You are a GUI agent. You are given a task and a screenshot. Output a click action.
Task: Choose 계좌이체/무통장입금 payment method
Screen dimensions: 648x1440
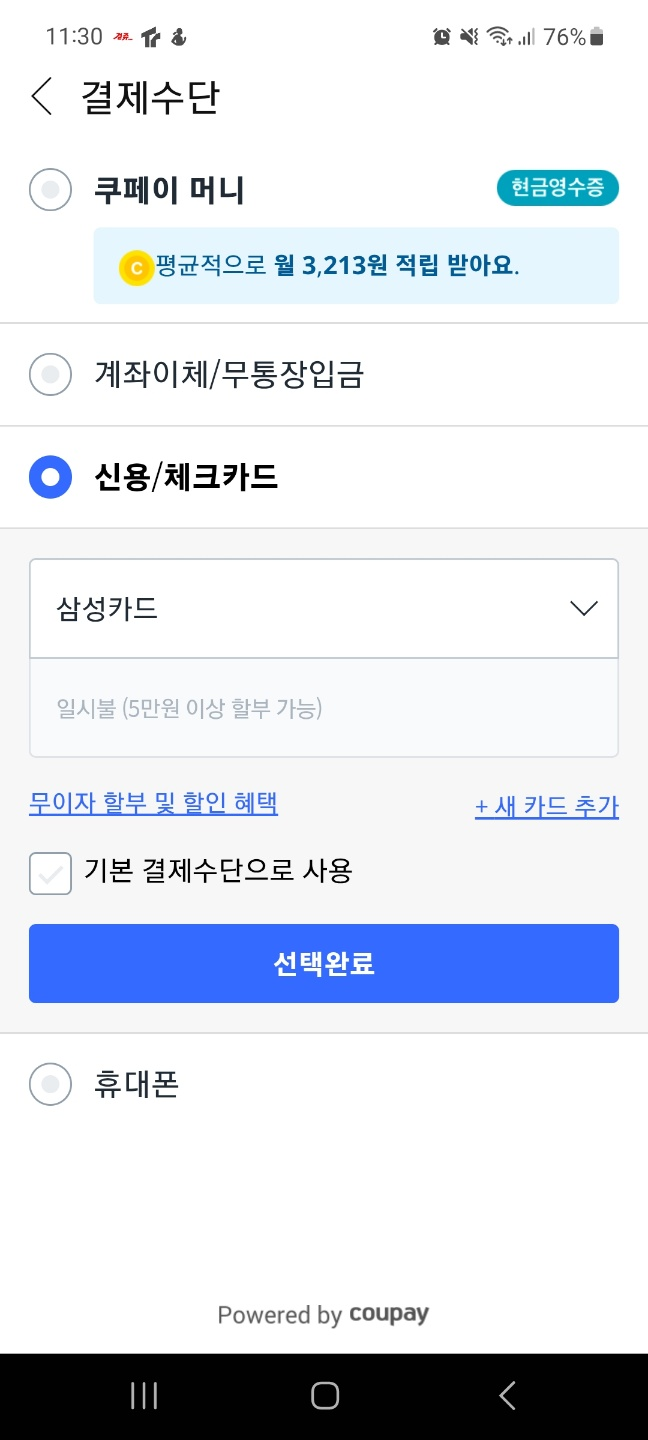click(50, 373)
